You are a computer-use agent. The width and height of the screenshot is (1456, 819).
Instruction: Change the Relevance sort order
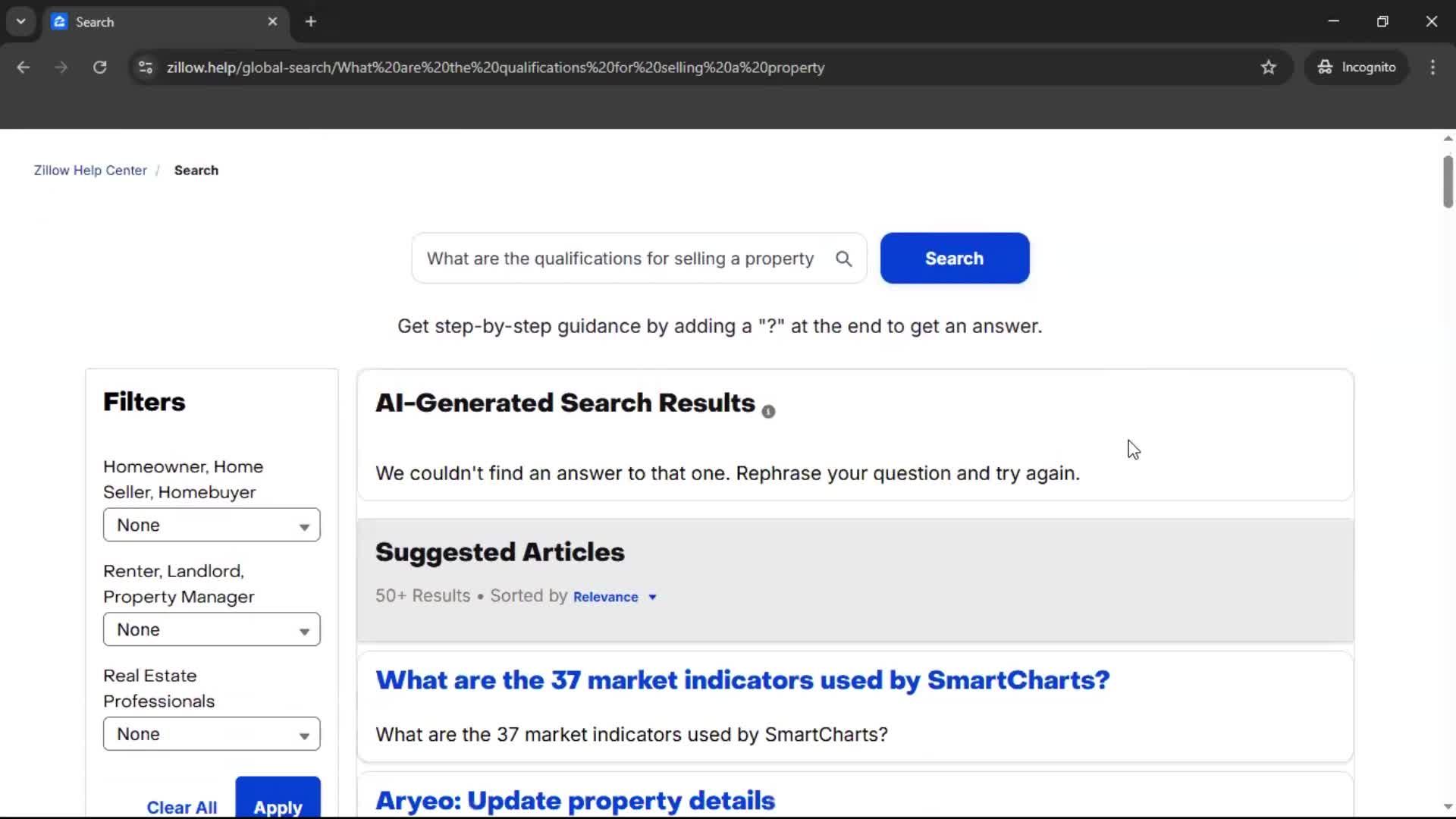tap(615, 596)
